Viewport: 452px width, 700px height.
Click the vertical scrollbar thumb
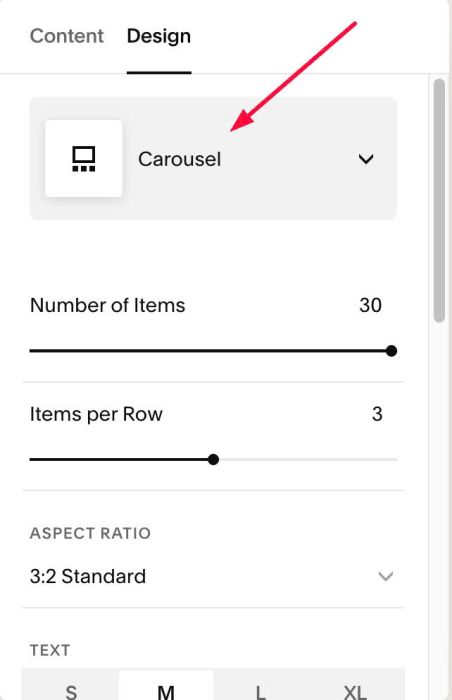[x=439, y=200]
